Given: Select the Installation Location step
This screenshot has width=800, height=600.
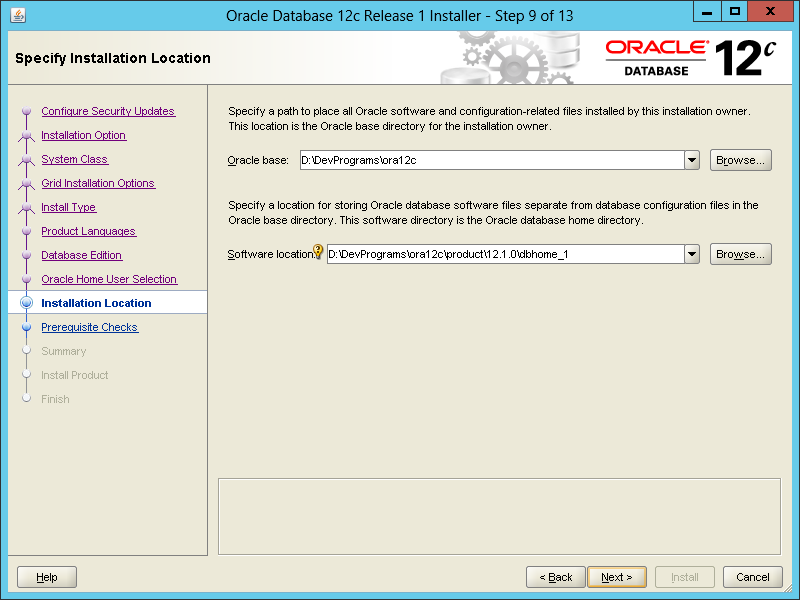Looking at the screenshot, I should pos(96,303).
